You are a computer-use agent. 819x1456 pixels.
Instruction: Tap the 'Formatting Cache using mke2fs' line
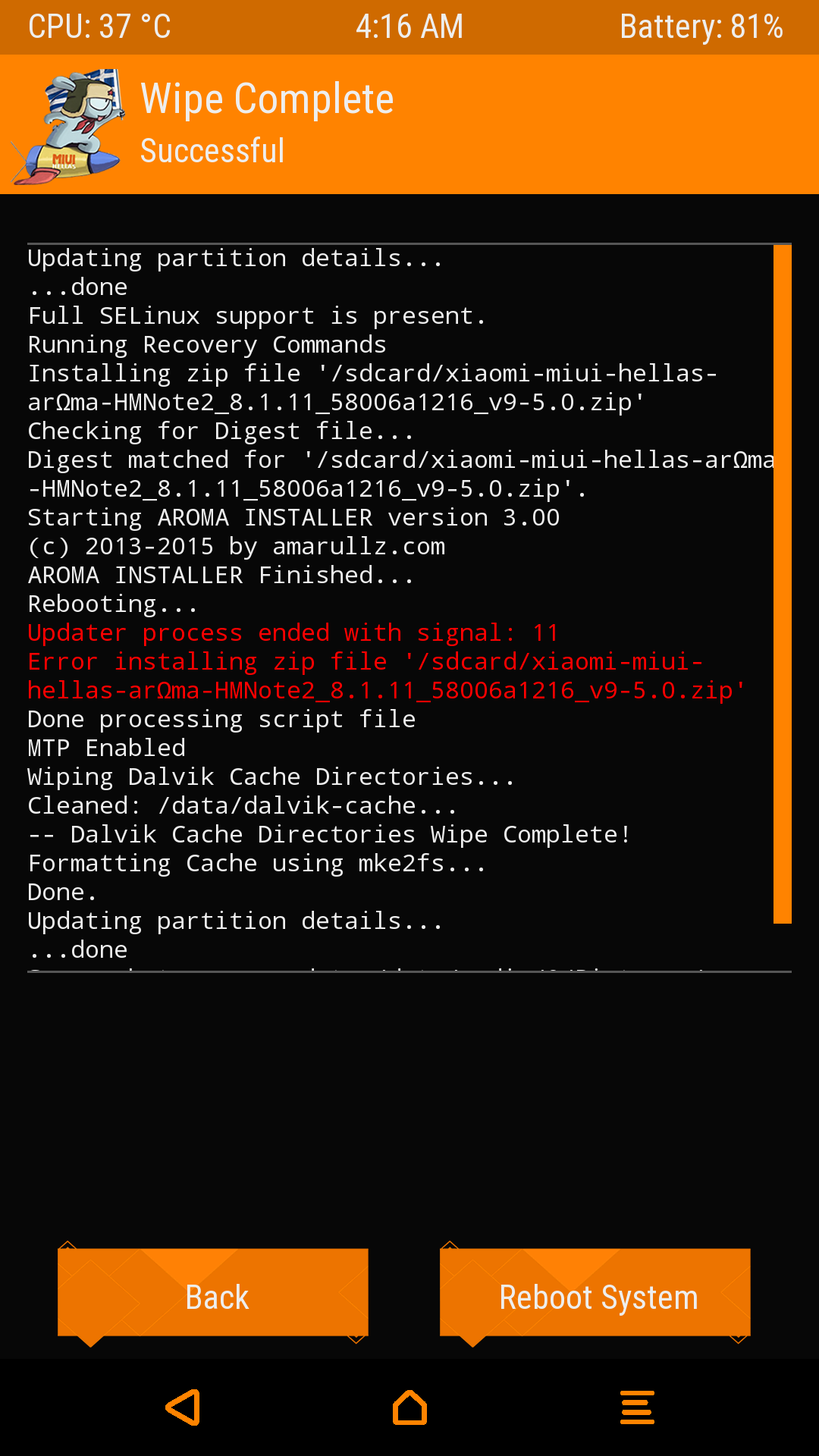[256, 864]
